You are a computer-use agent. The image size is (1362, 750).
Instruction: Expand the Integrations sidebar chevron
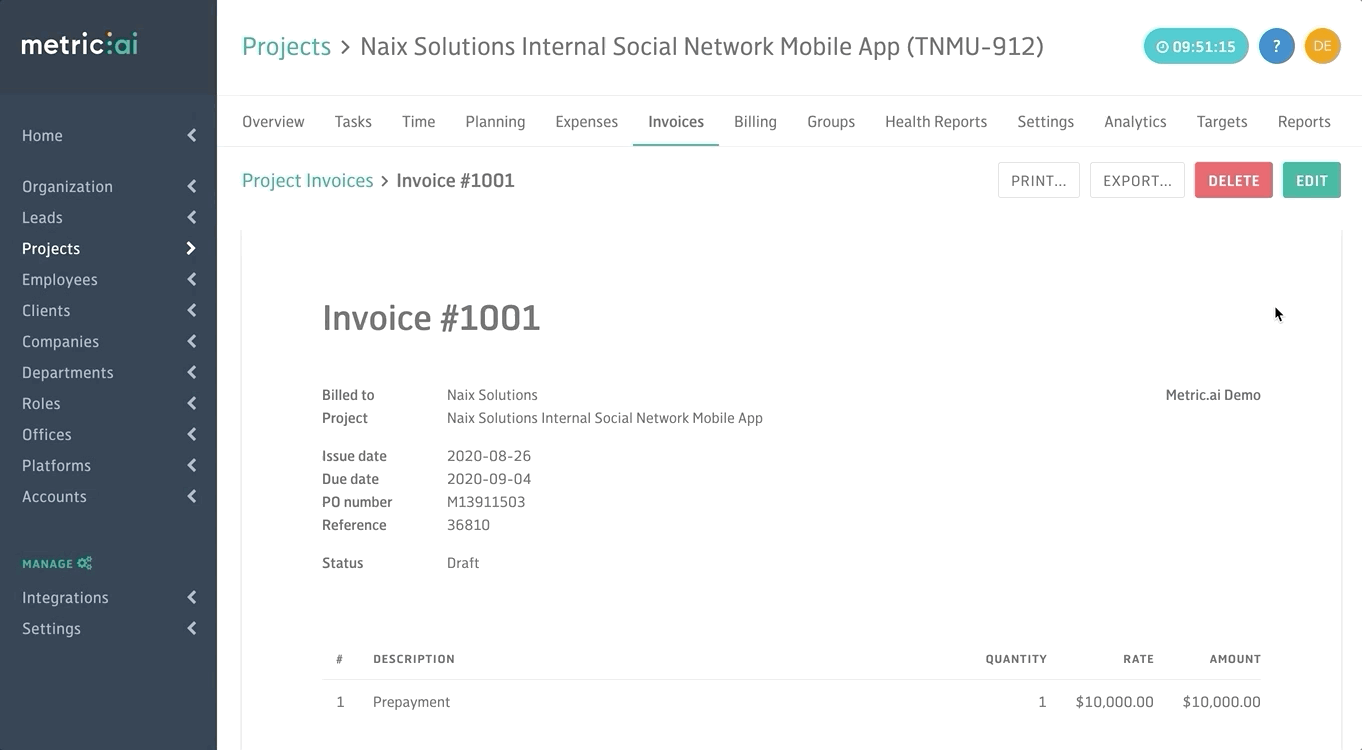point(191,597)
